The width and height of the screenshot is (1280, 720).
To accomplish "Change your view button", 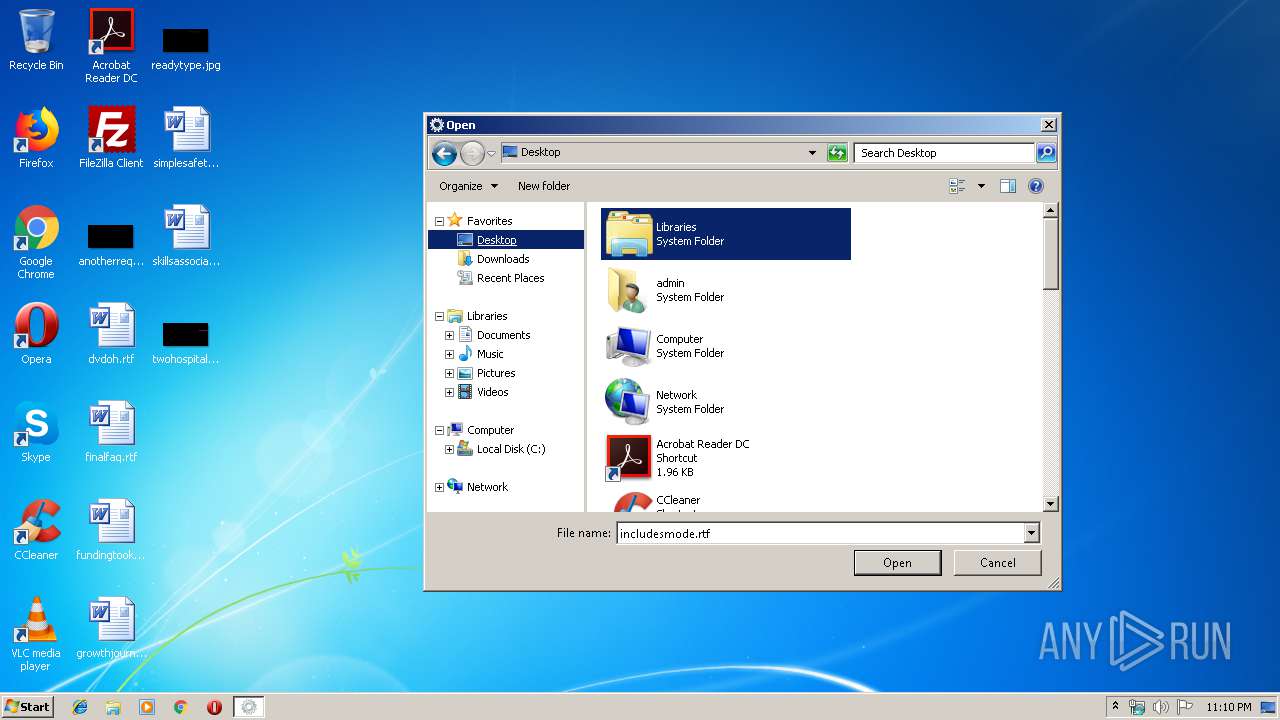I will click(x=957, y=186).
